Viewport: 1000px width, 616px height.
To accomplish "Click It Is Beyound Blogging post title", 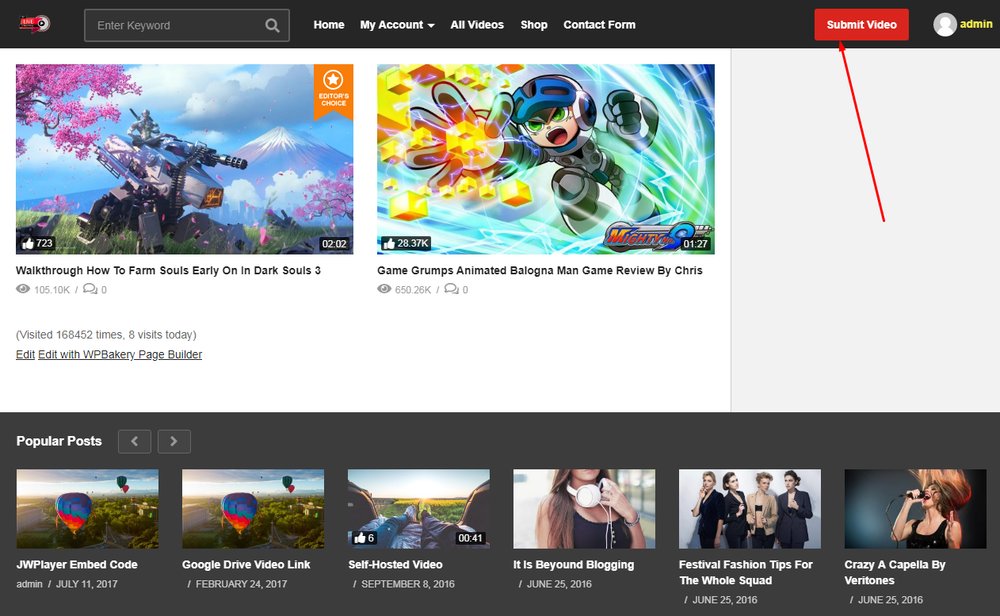I will pyautogui.click(x=574, y=564).
